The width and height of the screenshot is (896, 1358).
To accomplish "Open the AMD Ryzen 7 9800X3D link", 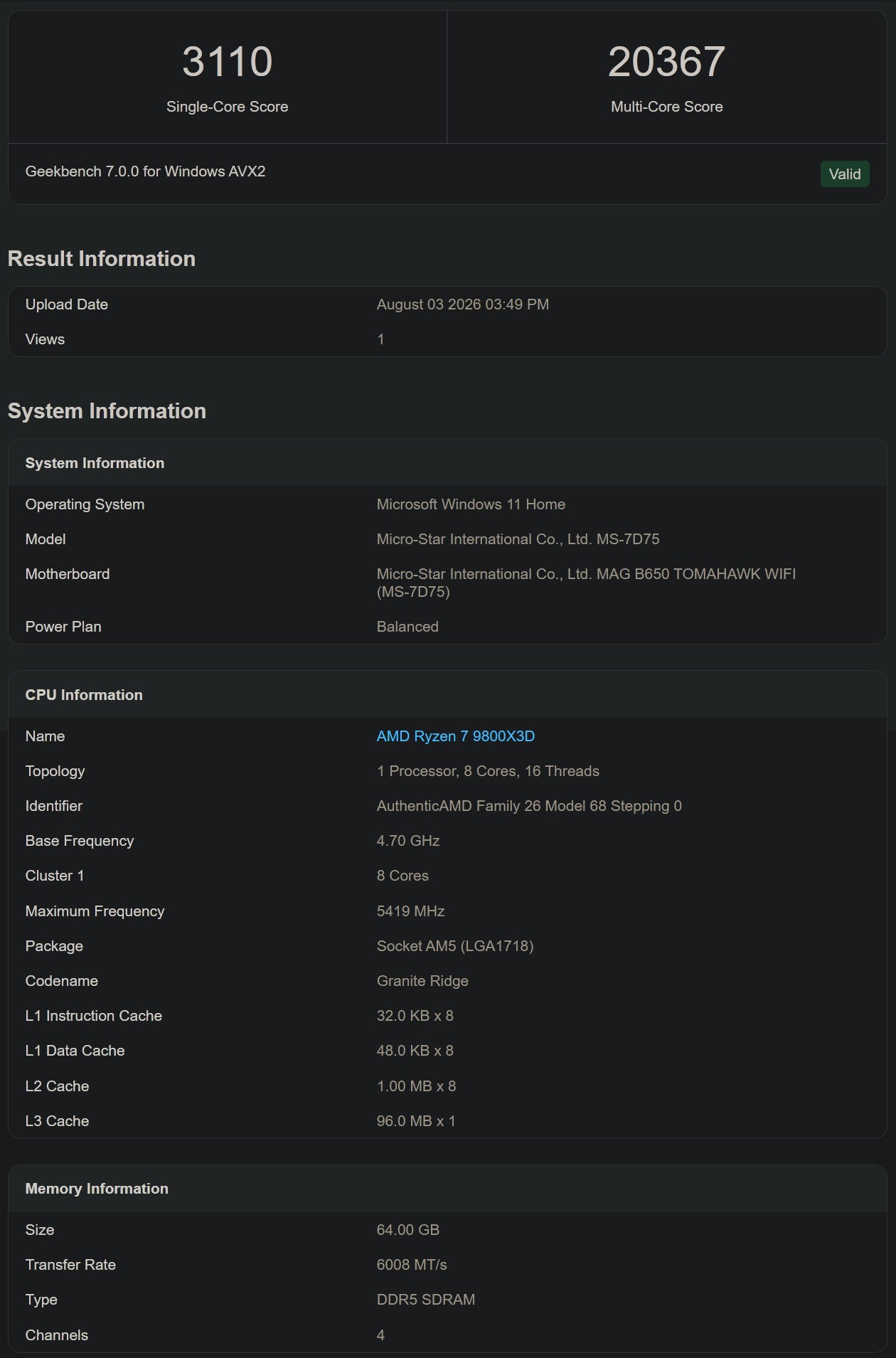I will (455, 736).
